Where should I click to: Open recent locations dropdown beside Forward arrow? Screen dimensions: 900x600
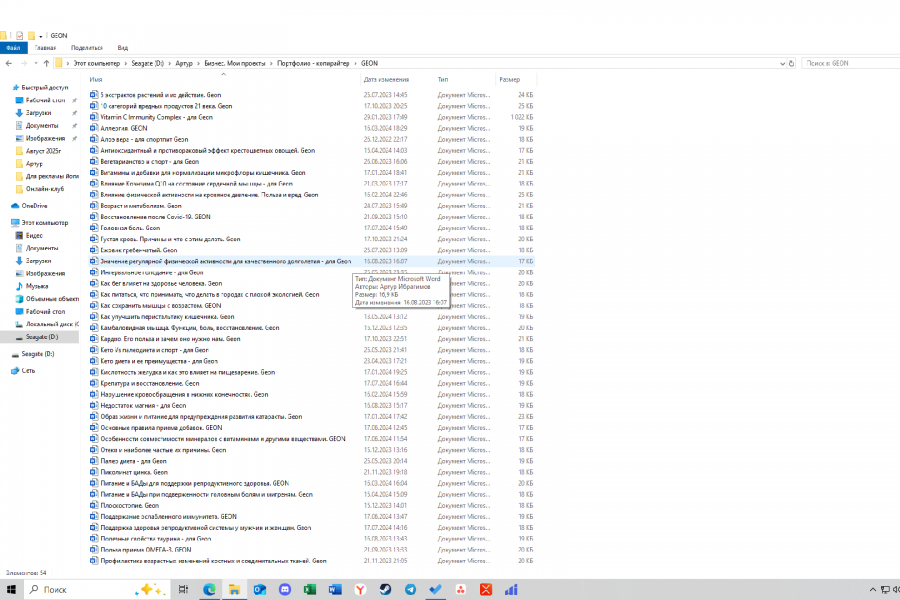(36, 63)
